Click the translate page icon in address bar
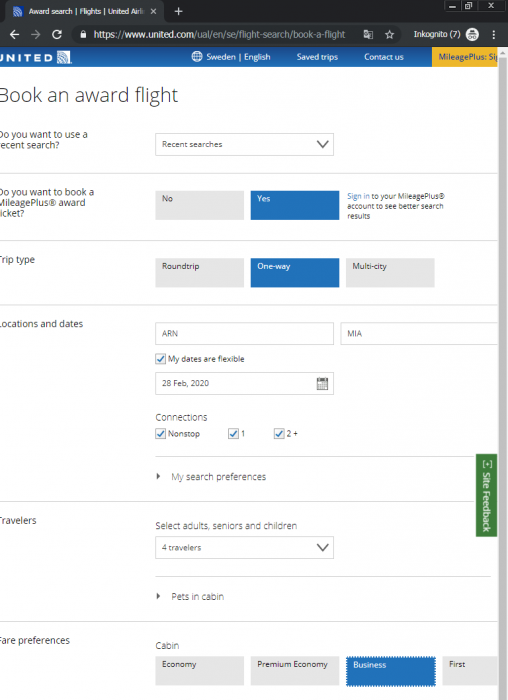Screen dimensions: 508x700 point(368,34)
